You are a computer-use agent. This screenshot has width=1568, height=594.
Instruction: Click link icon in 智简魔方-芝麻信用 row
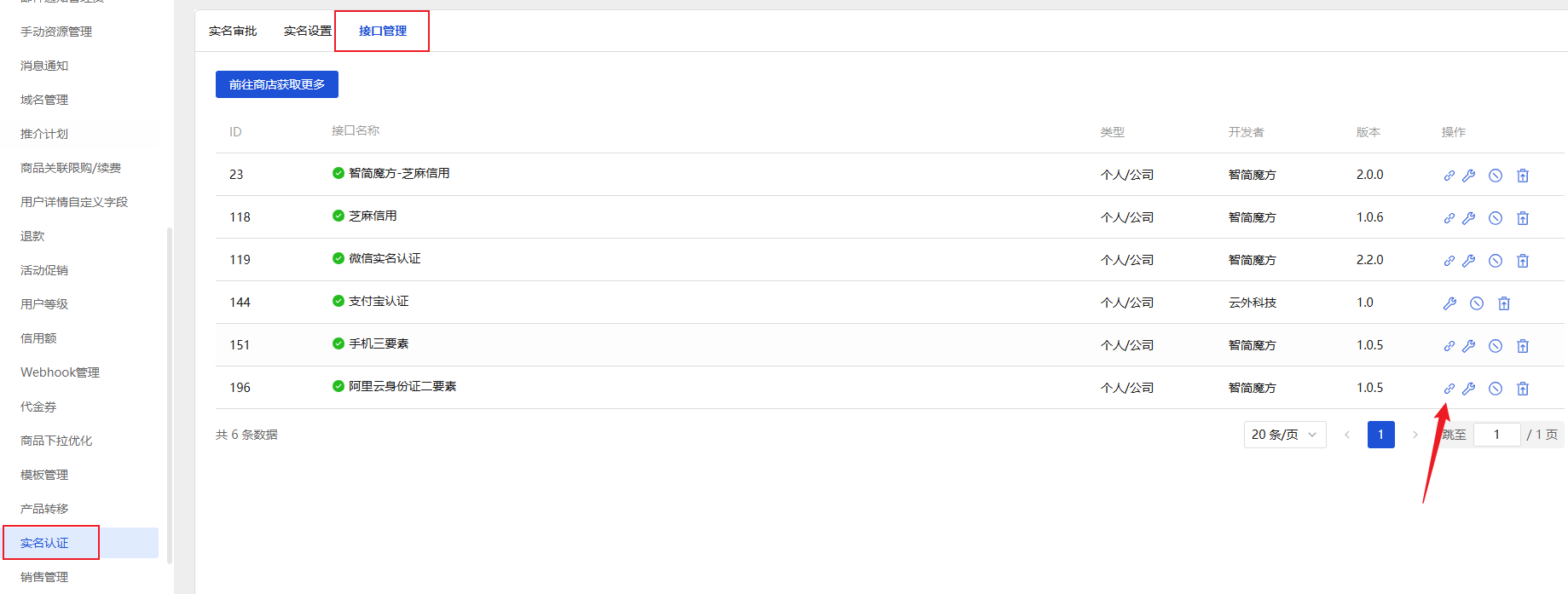click(1449, 176)
